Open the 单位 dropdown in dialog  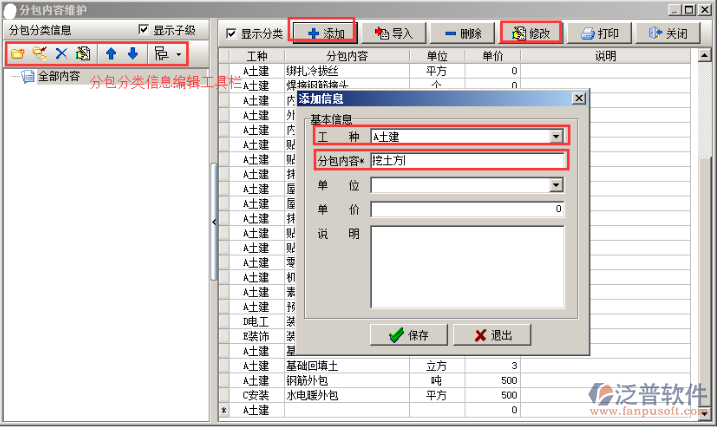[x=556, y=185]
